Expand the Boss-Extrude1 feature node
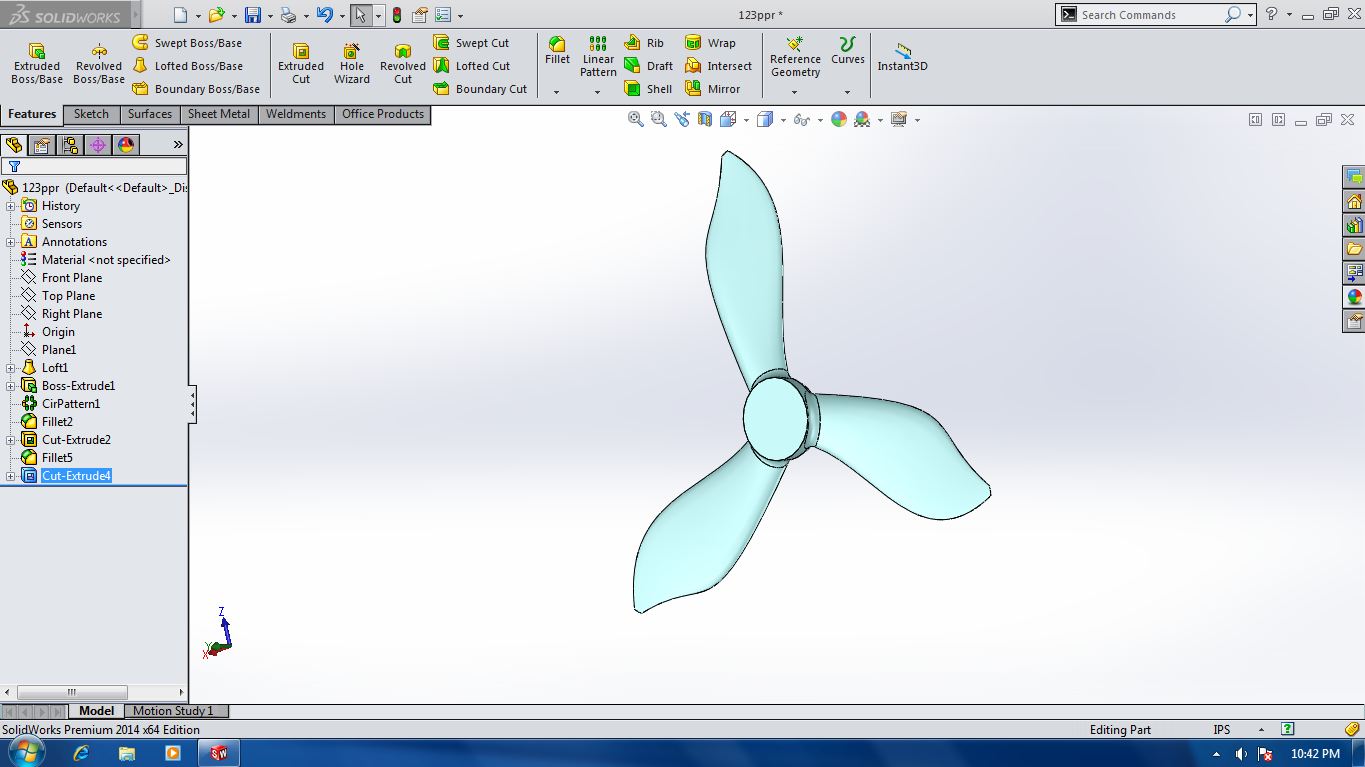The image size is (1365, 767). pos(11,386)
